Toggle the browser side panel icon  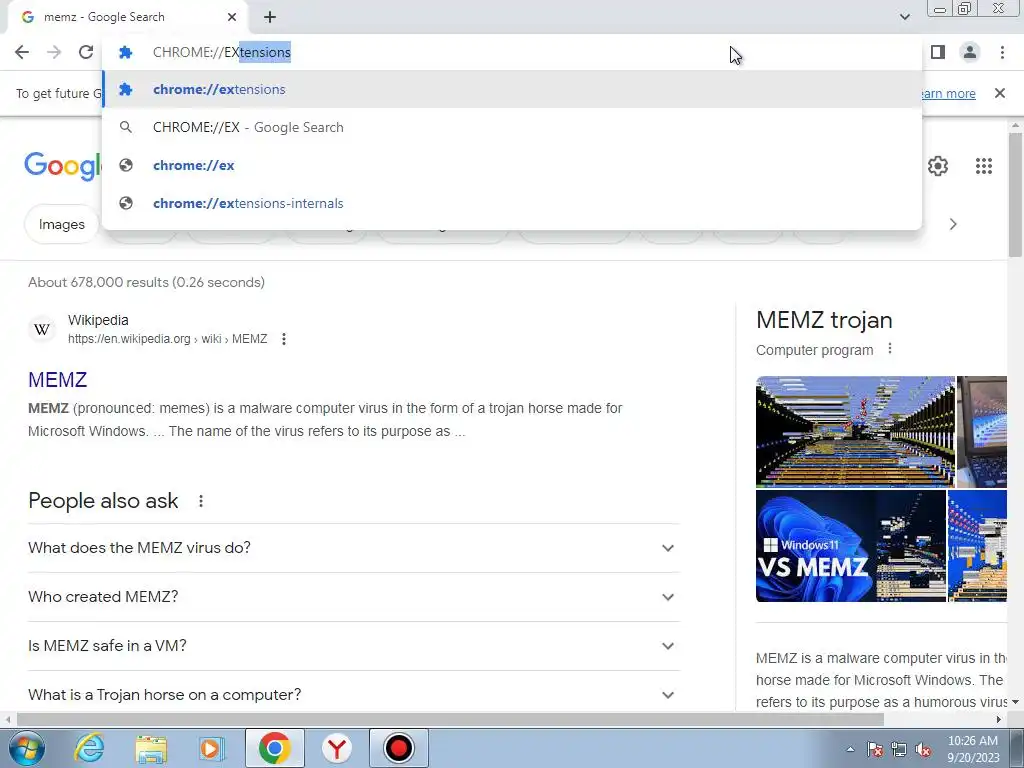(x=938, y=52)
